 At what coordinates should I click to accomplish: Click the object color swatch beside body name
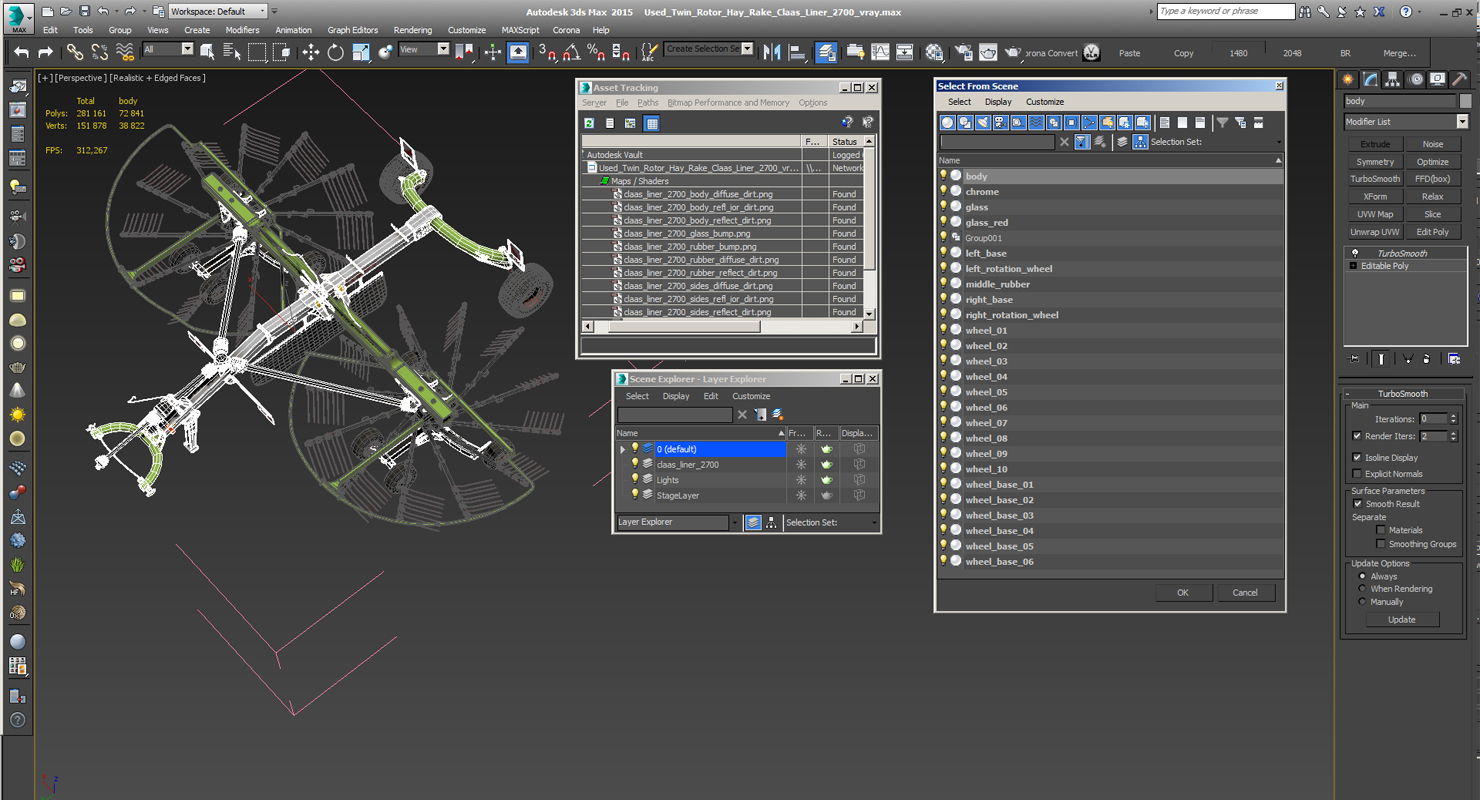click(1465, 101)
